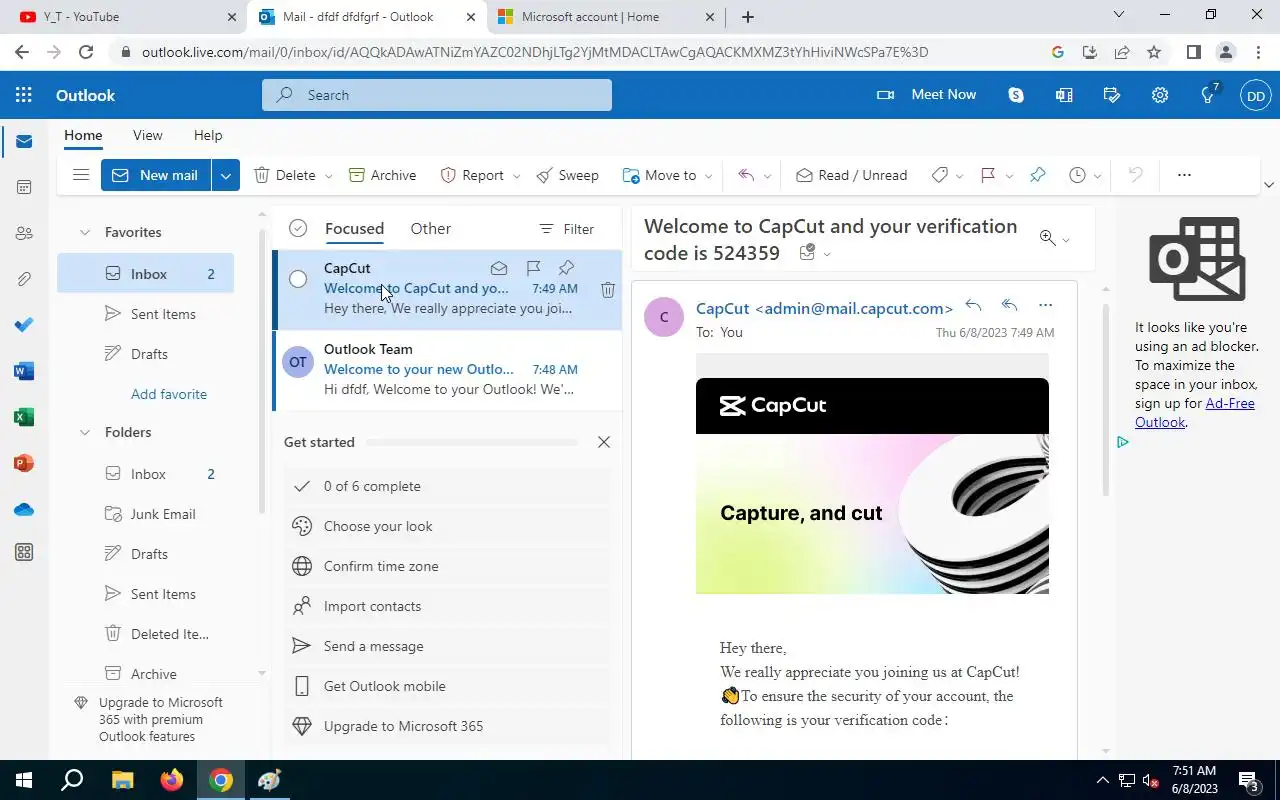Compose with New mail button
This screenshot has height=800, width=1280.
tap(156, 175)
